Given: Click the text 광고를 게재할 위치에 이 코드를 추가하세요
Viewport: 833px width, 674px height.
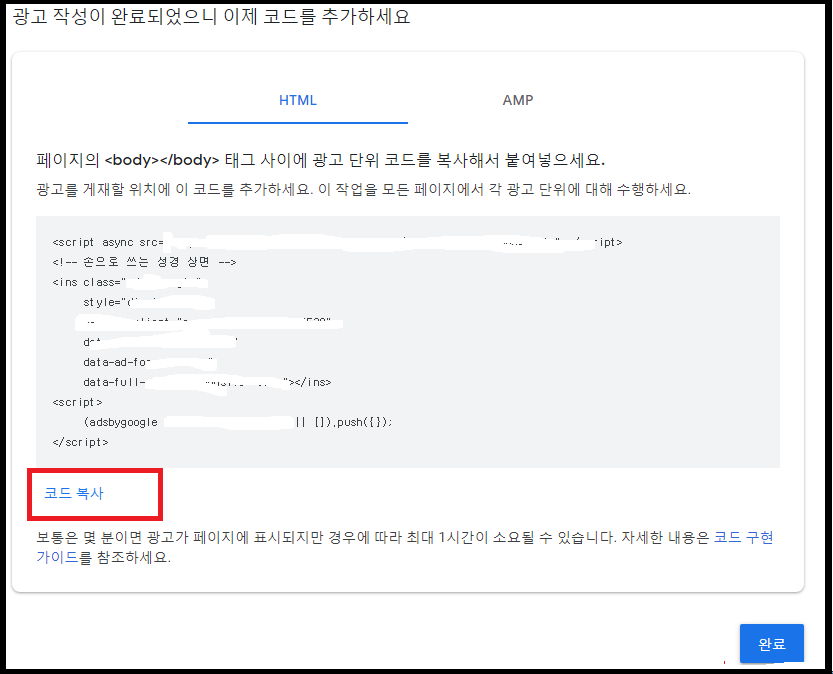Looking at the screenshot, I should tap(174, 189).
